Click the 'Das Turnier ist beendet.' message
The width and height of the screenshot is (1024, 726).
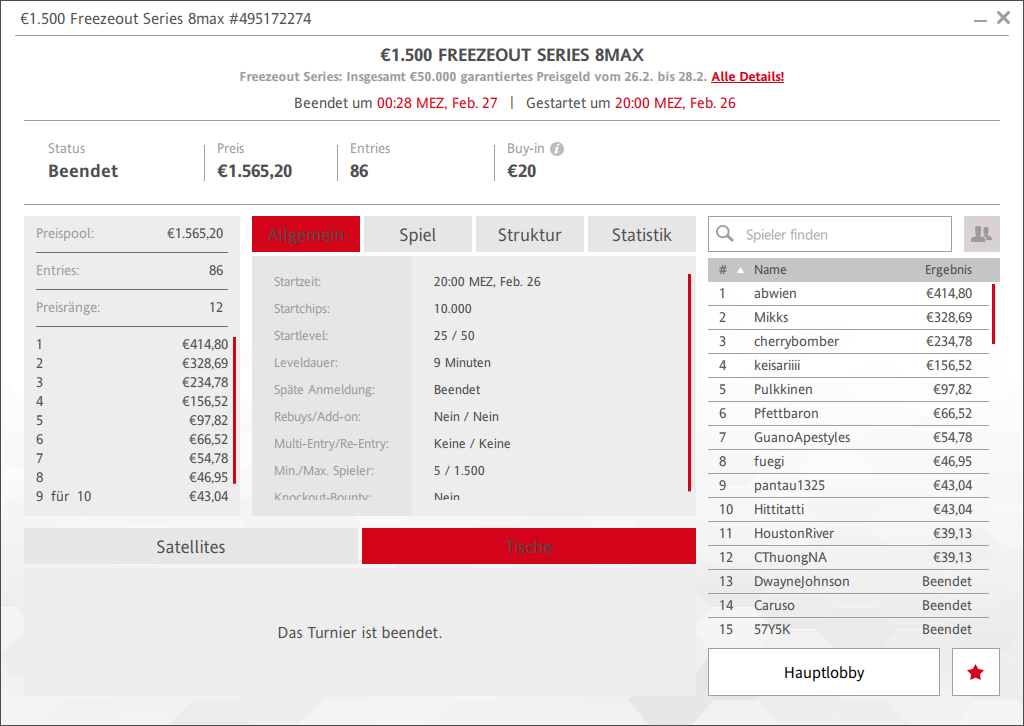(x=360, y=633)
